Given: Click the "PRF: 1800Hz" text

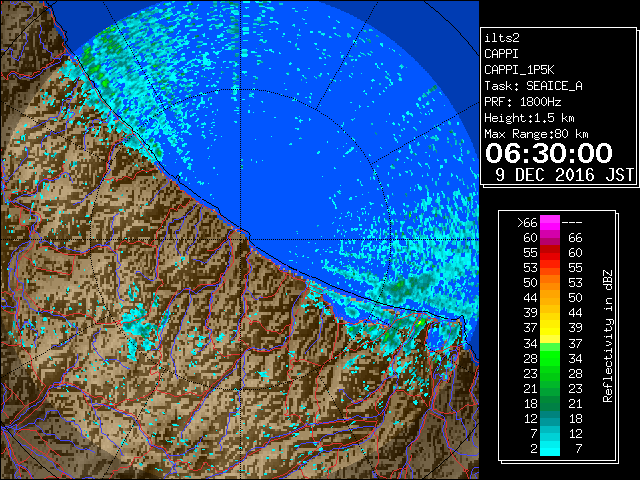Looking at the screenshot, I should 522,102.
